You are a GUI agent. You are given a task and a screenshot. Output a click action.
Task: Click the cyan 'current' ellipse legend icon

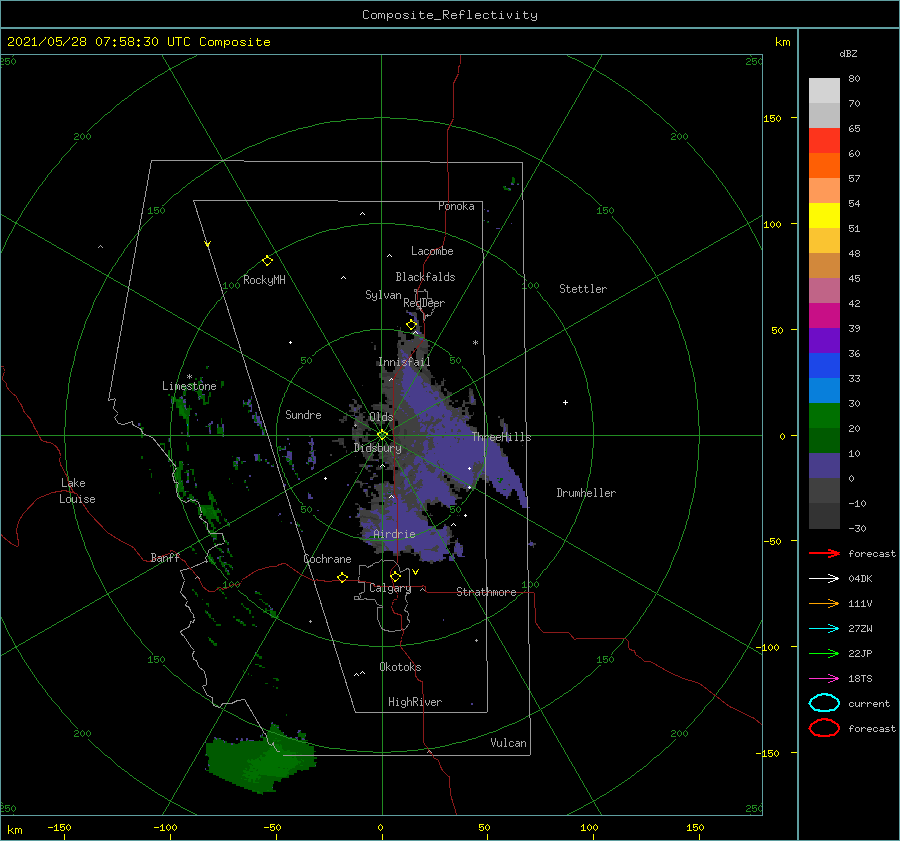tap(824, 703)
